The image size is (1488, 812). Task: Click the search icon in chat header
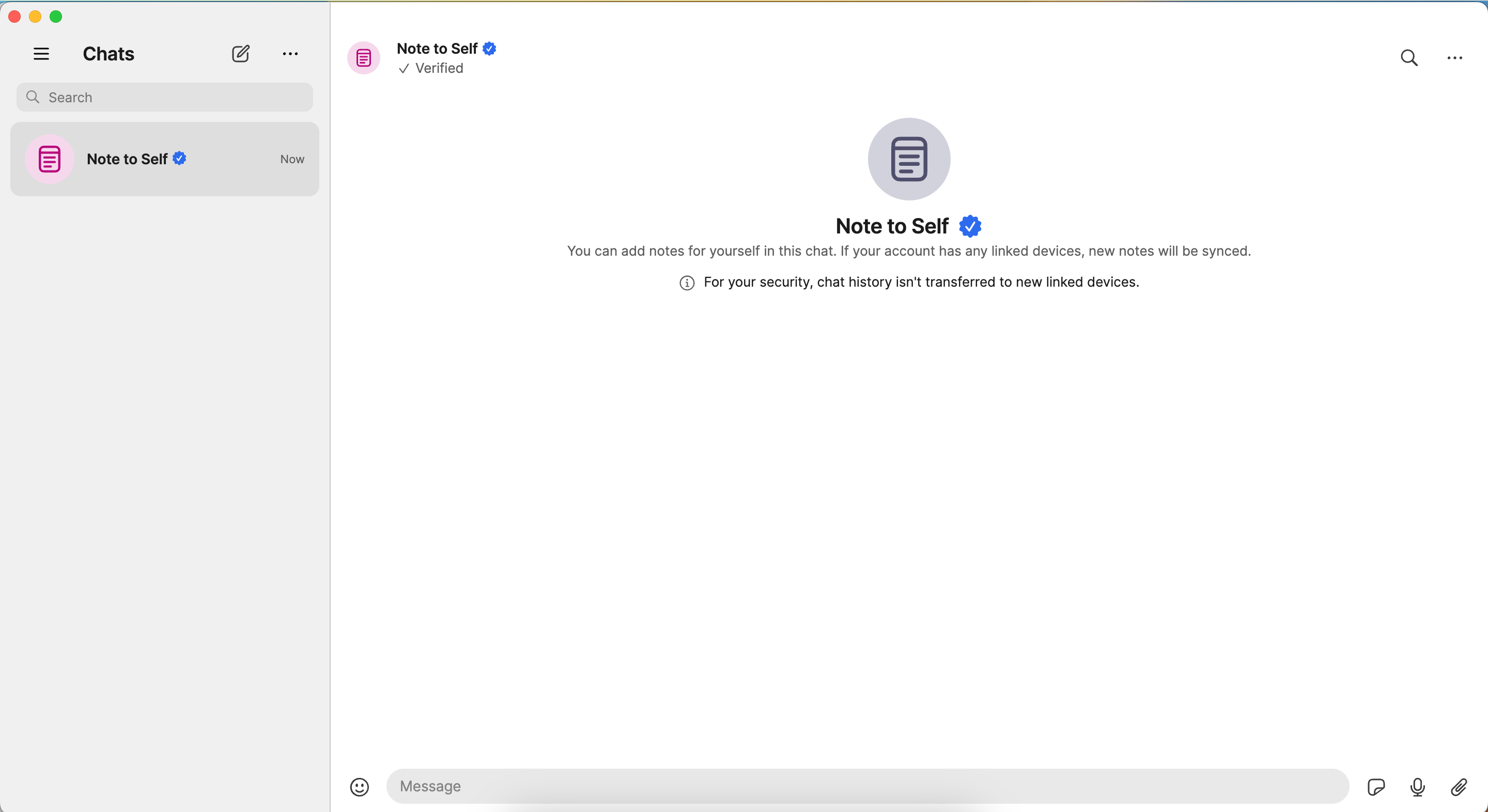pyautogui.click(x=1409, y=57)
